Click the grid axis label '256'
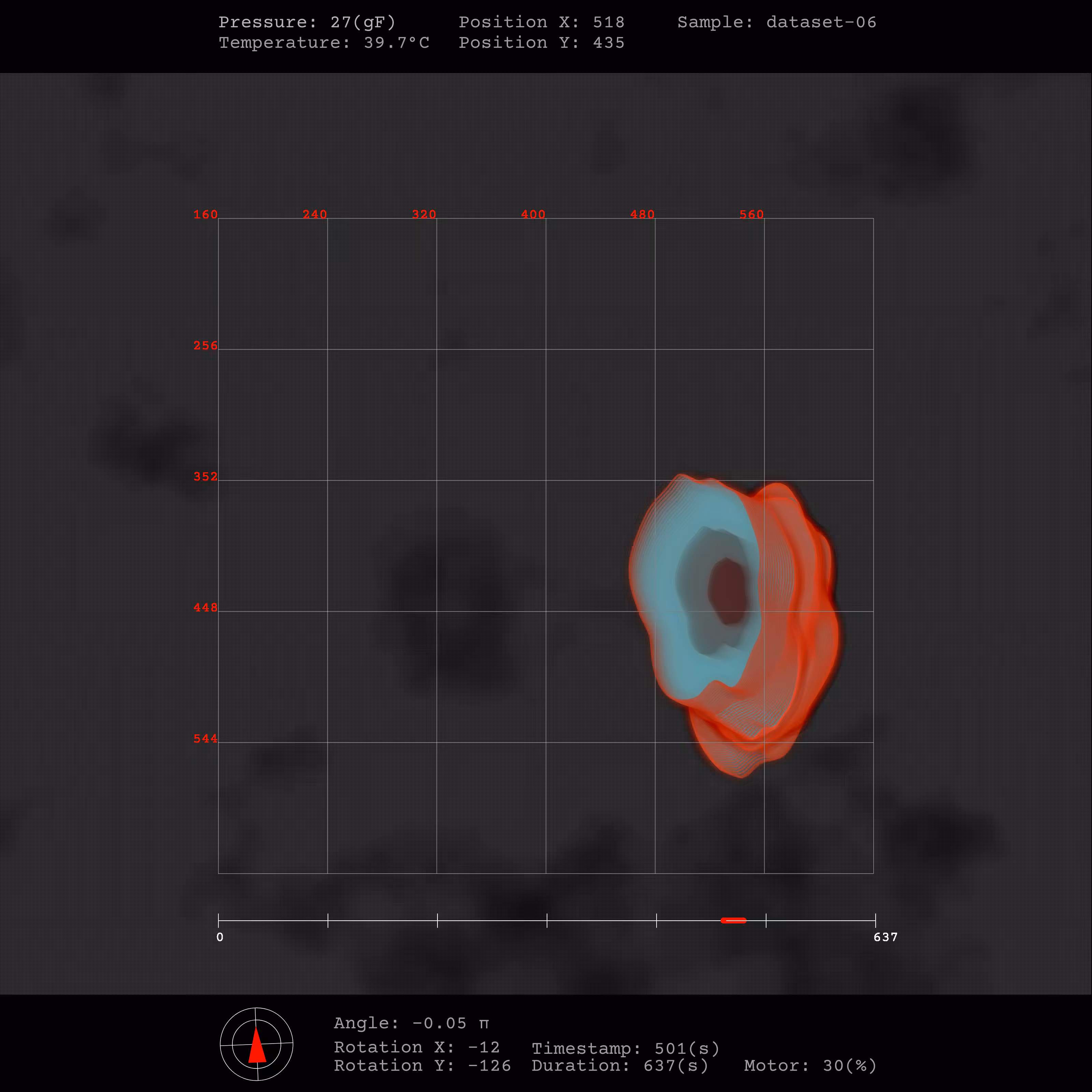The width and height of the screenshot is (1092, 1092). point(206,345)
